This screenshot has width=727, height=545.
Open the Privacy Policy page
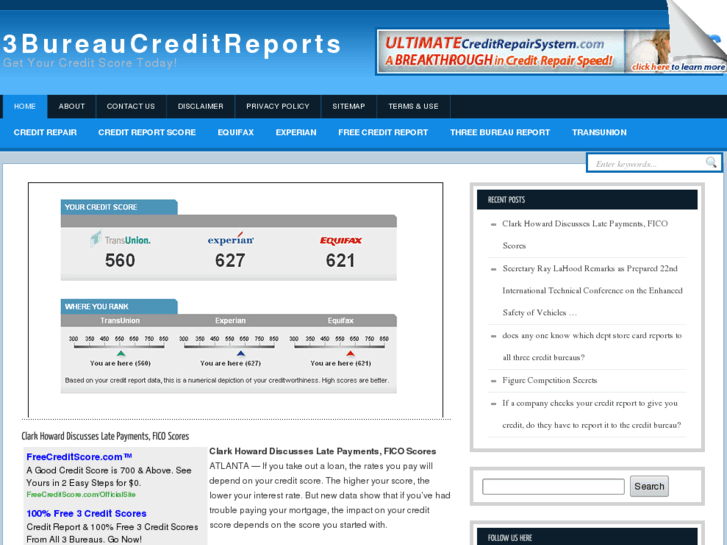click(x=278, y=106)
